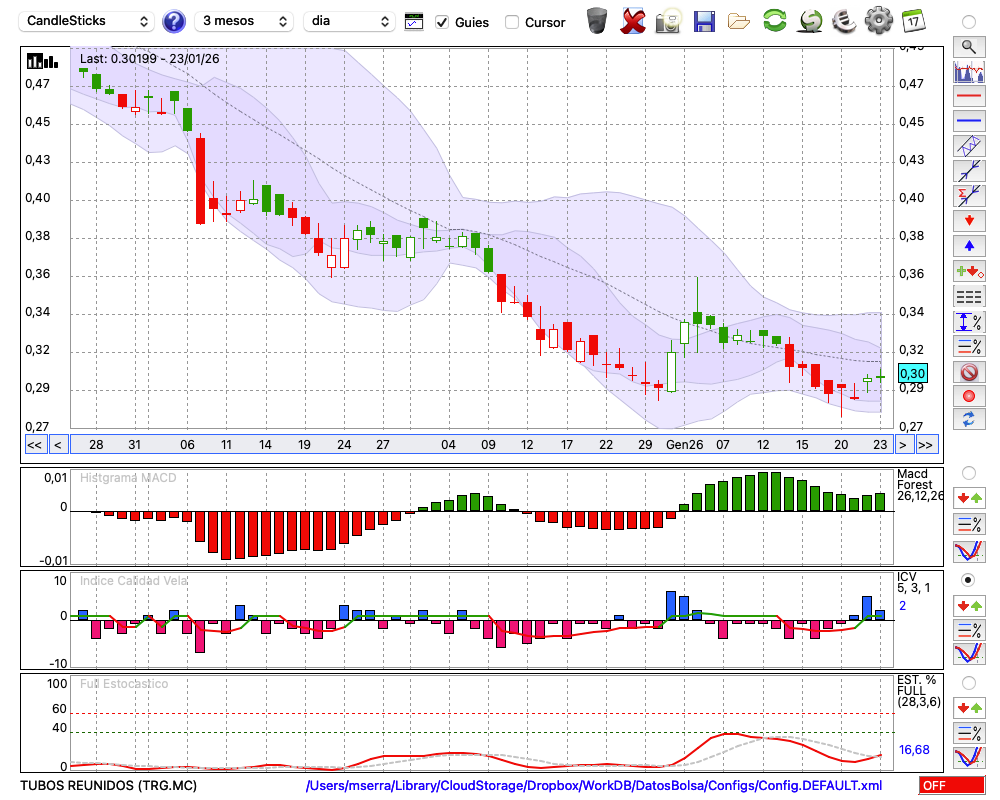Click the current price label 0,30
Image resolution: width=1000 pixels, height=800 pixels.
[913, 374]
